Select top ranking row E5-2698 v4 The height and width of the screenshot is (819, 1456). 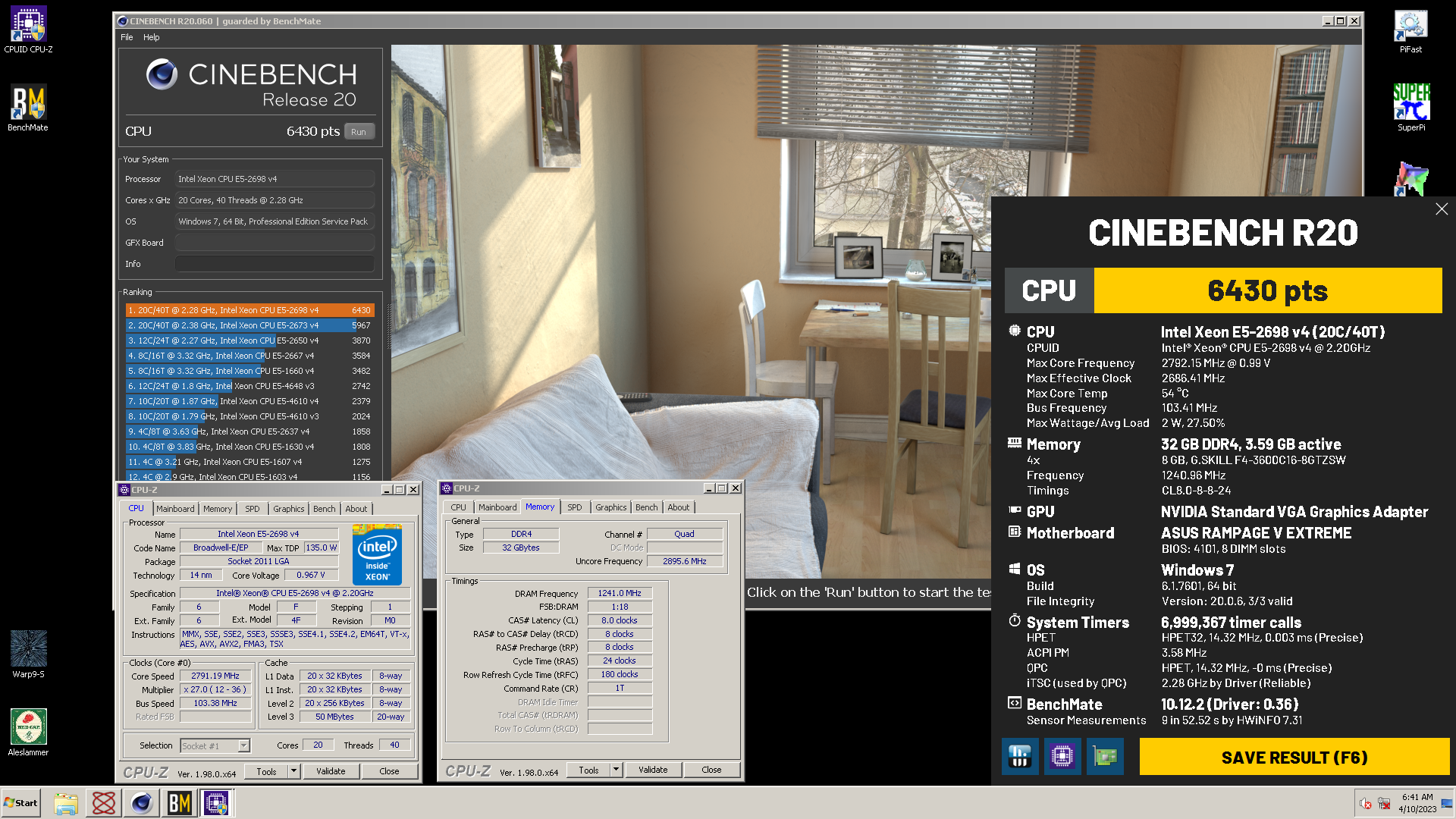tap(249, 310)
